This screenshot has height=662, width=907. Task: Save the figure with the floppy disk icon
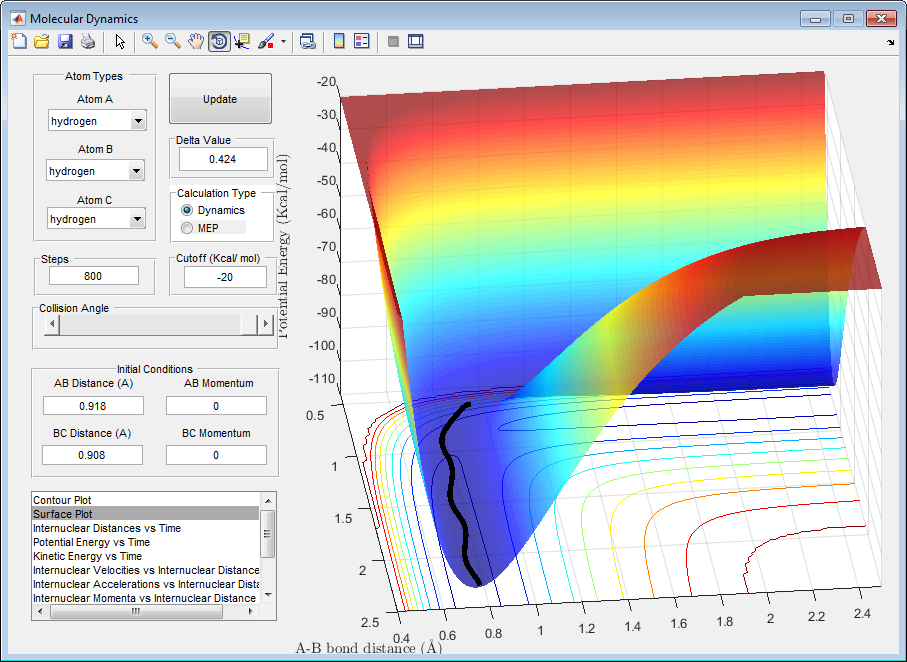(x=65, y=41)
